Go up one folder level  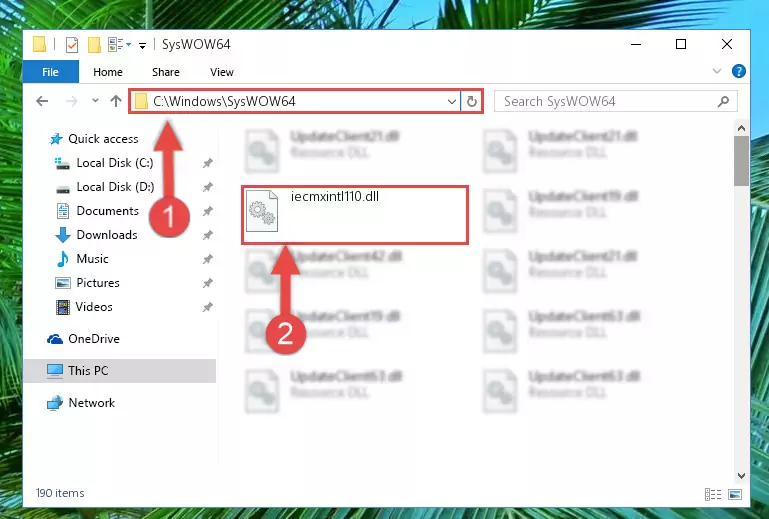[x=116, y=101]
